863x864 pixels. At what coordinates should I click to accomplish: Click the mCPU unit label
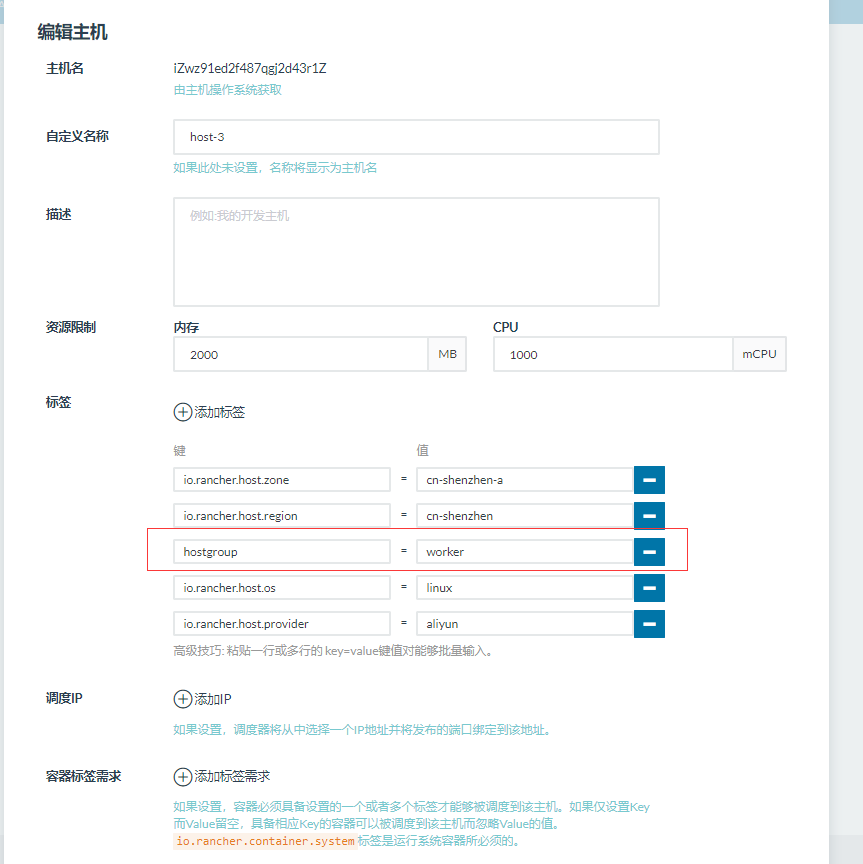click(x=759, y=354)
